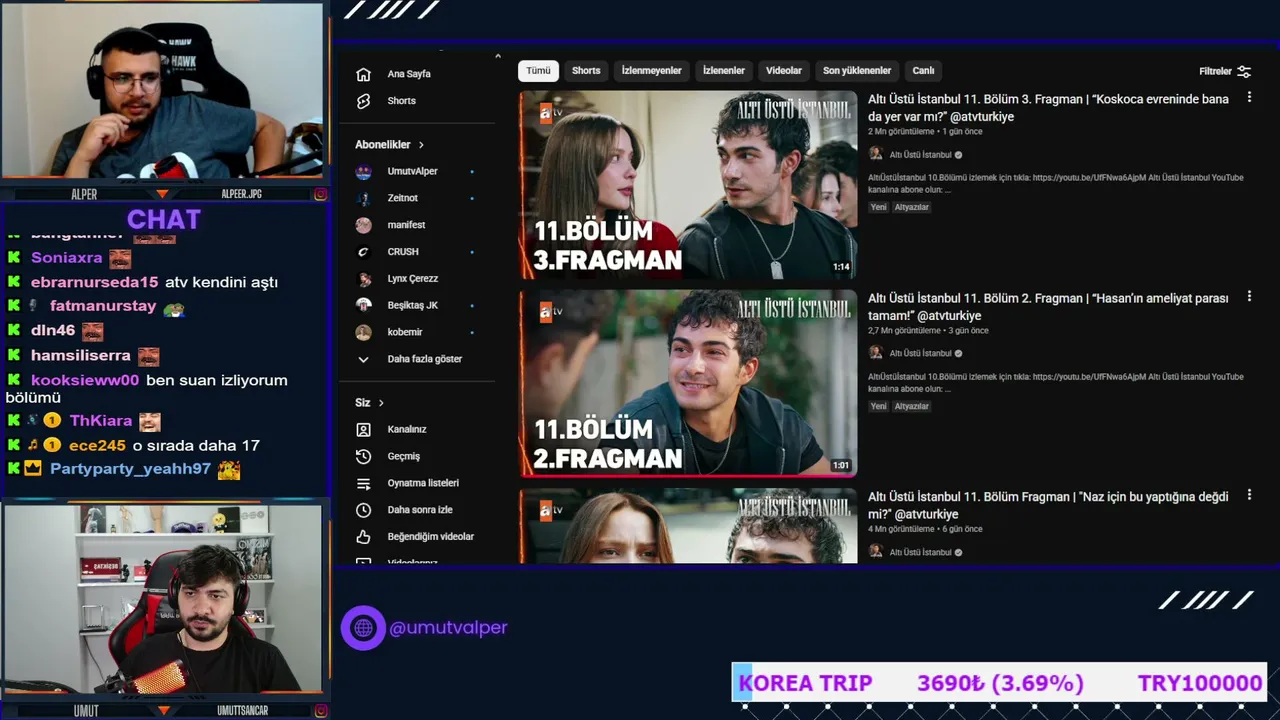This screenshot has height=720, width=1280.
Task: Open the Geçmiş history icon
Action: tap(364, 456)
